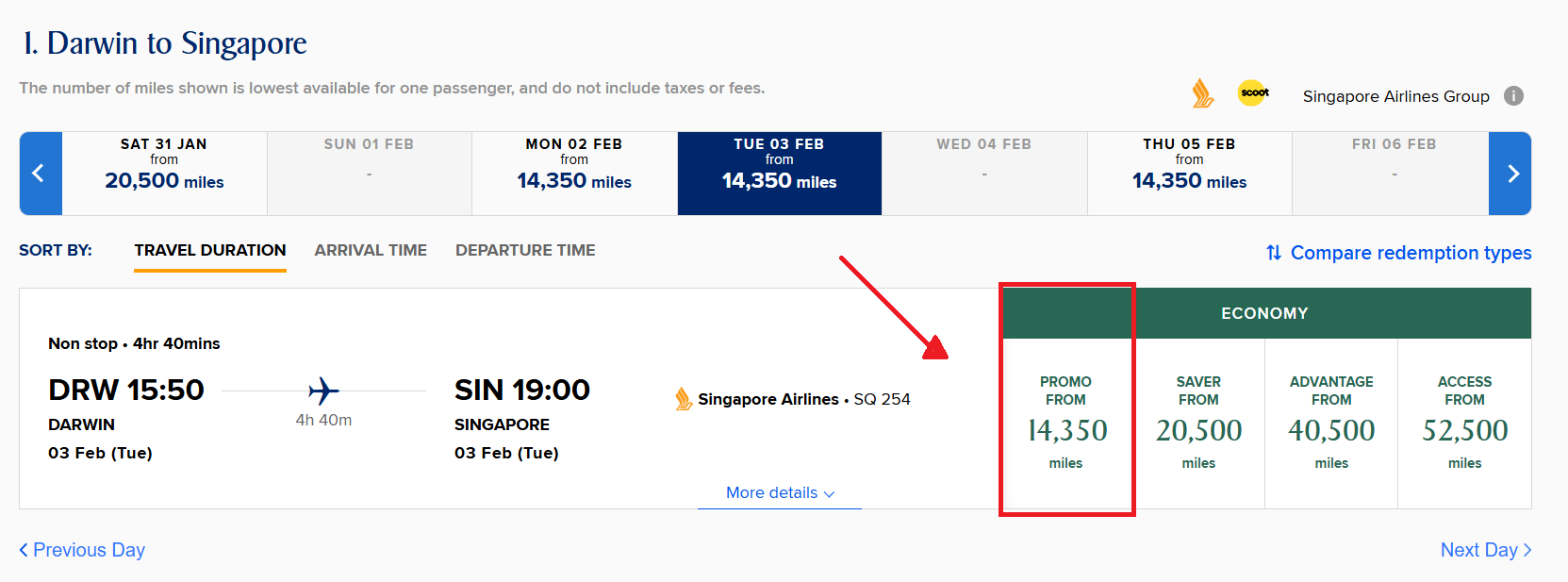Click the airplane icon on the flight route
Image resolution: width=1568 pixels, height=582 pixels.
pyautogui.click(x=322, y=389)
